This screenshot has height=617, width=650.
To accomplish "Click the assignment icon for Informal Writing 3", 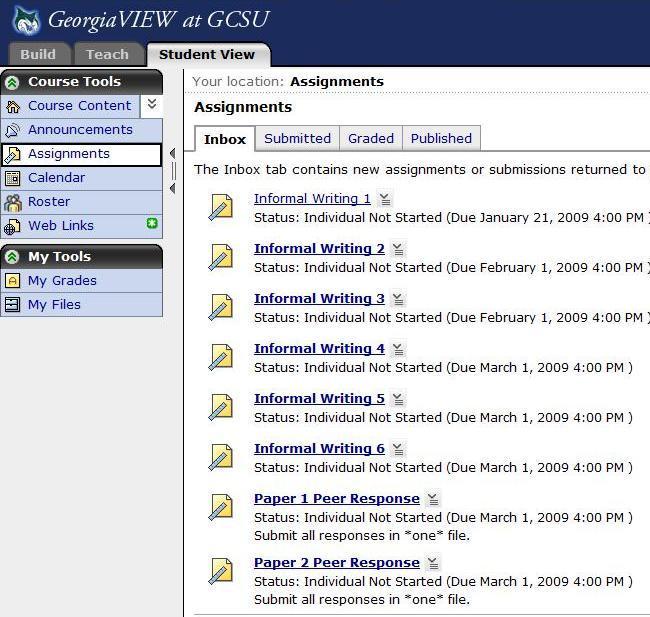I will [221, 307].
